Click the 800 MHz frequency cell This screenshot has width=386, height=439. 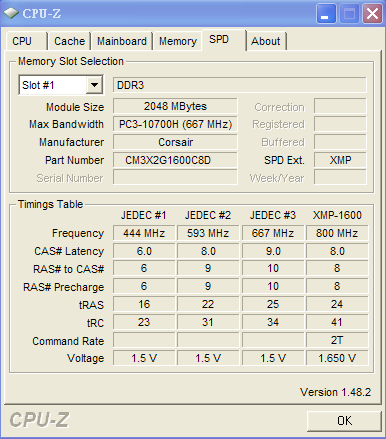[337, 233]
